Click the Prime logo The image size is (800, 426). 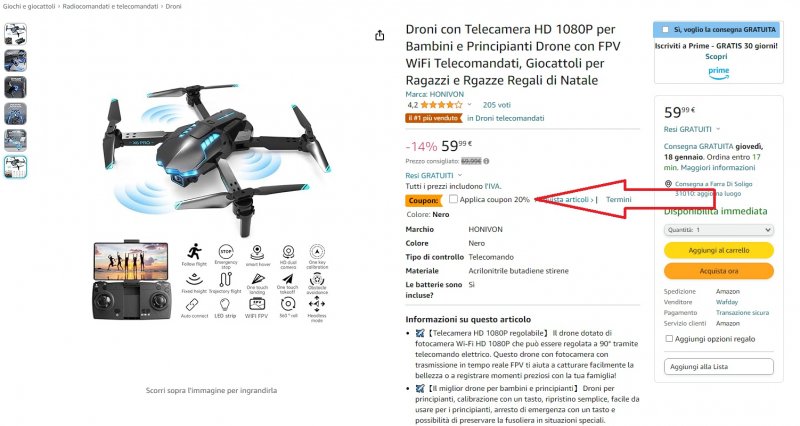(x=718, y=73)
